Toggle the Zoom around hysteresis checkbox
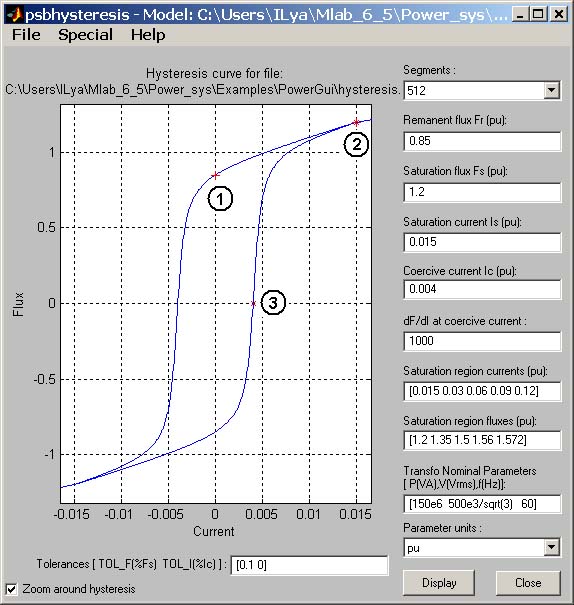Image resolution: width=574 pixels, height=605 pixels. pos(12,589)
